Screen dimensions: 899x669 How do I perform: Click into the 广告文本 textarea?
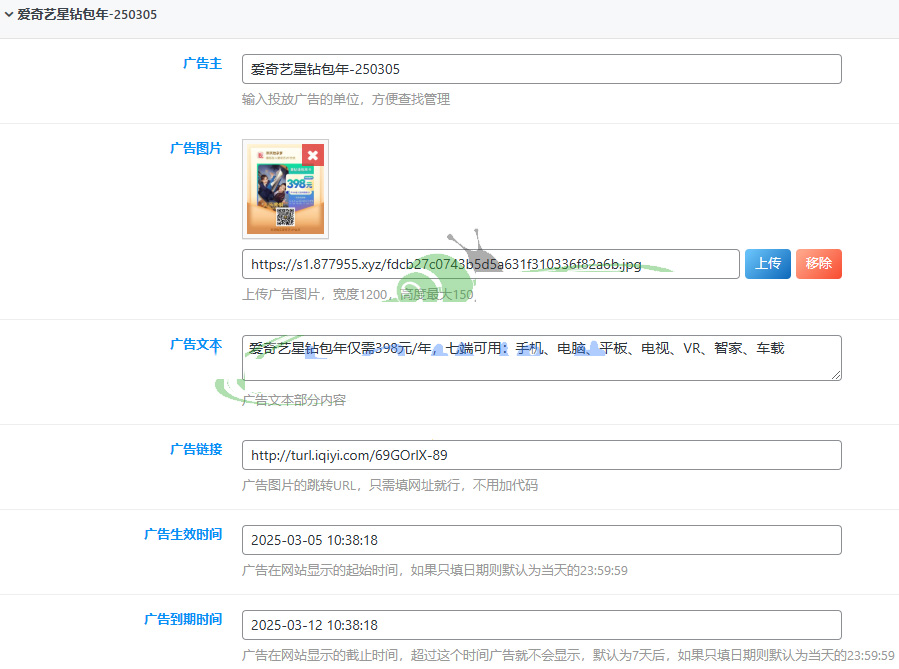(542, 358)
